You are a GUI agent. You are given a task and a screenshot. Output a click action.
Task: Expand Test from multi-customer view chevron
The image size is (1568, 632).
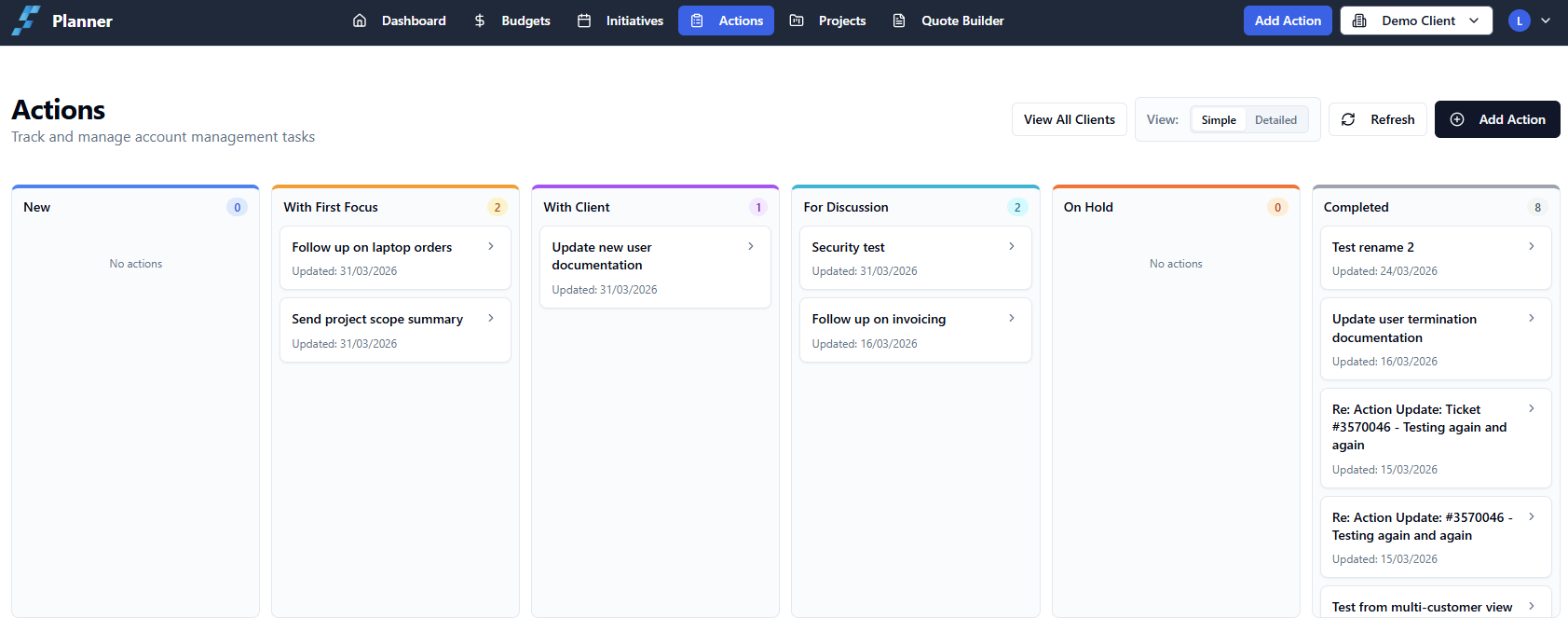pos(1532,606)
